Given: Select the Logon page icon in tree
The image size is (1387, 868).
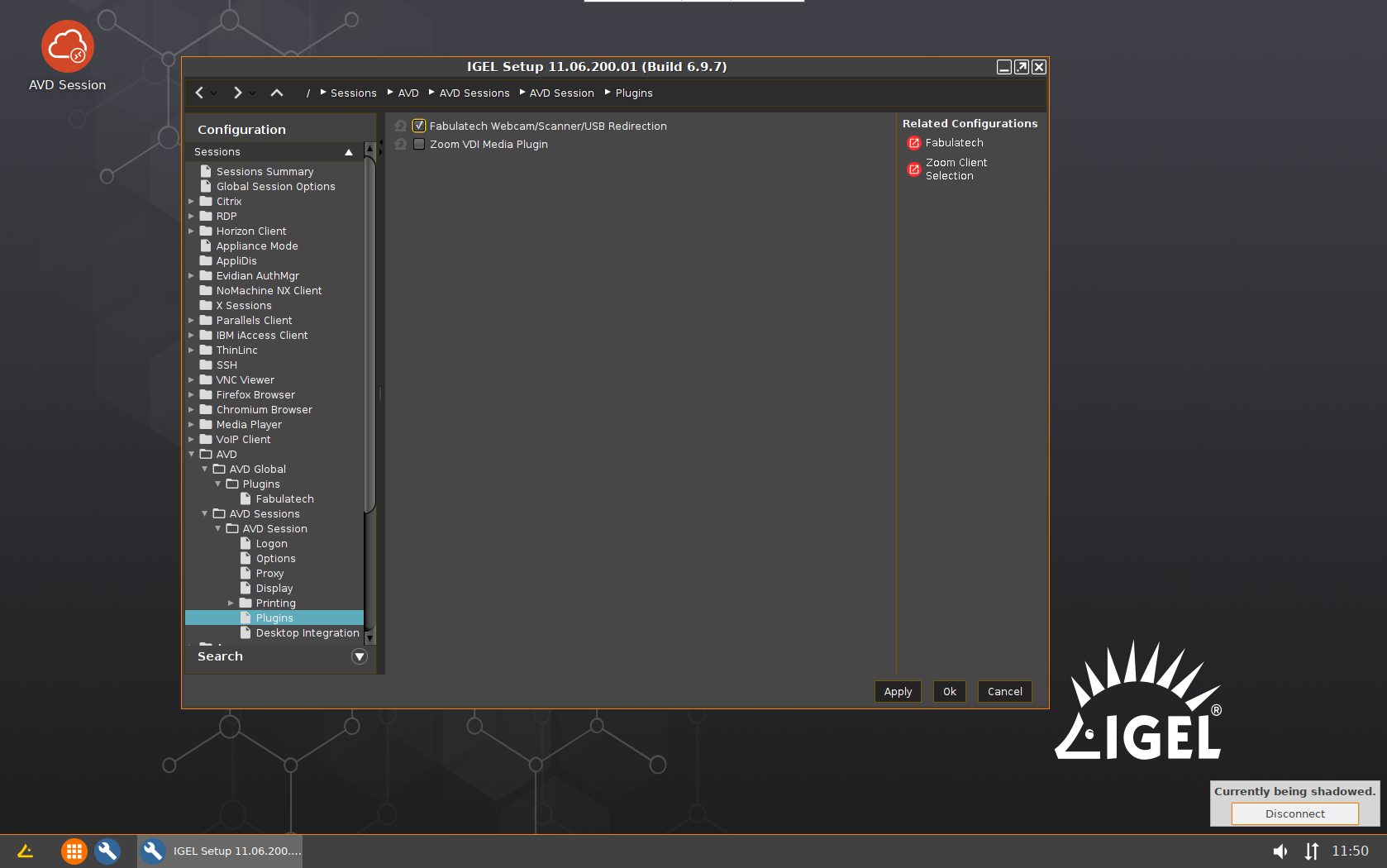Looking at the screenshot, I should tap(245, 543).
